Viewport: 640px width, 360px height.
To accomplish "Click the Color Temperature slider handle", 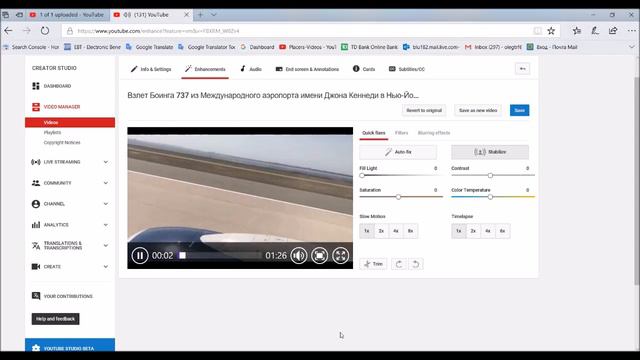I will [490, 197].
